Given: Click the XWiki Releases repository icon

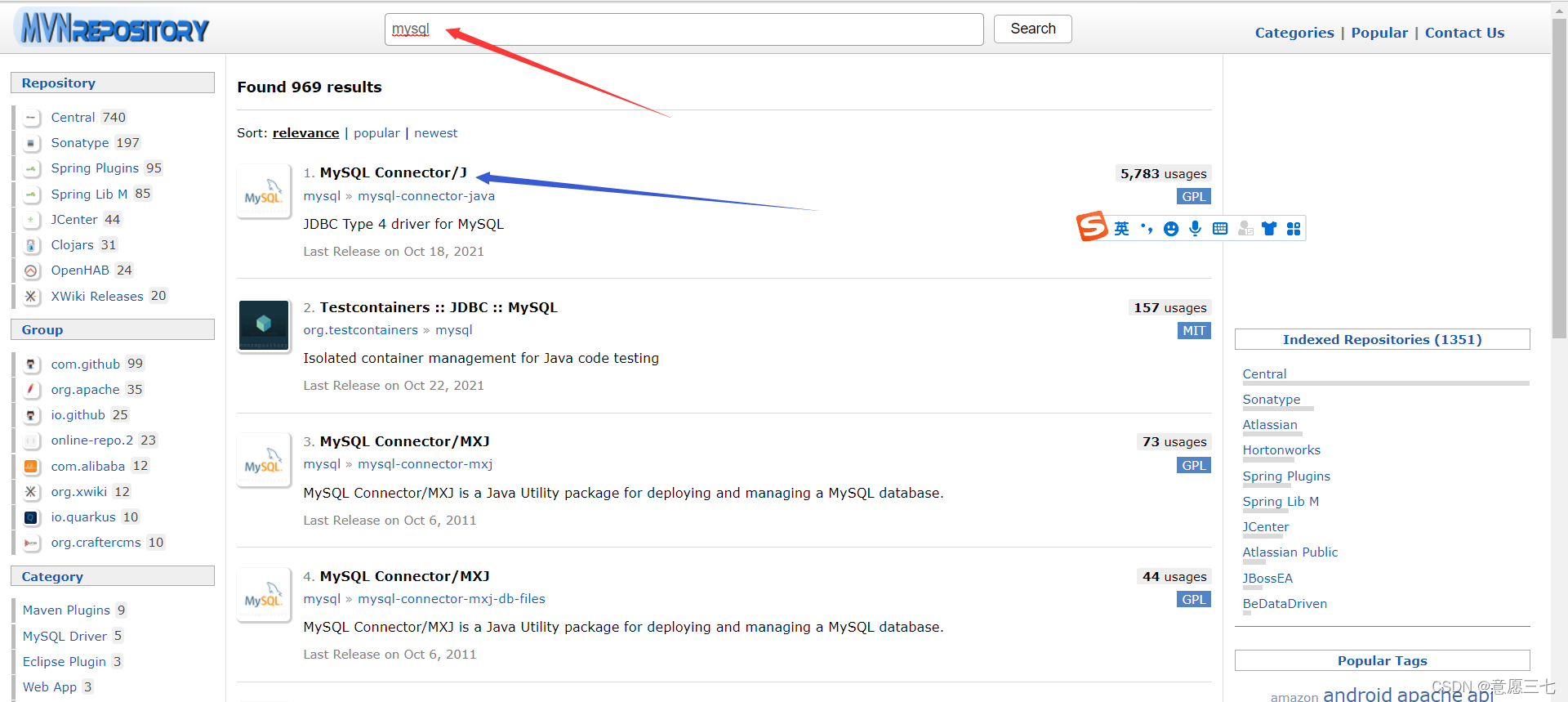Looking at the screenshot, I should tap(31, 297).
